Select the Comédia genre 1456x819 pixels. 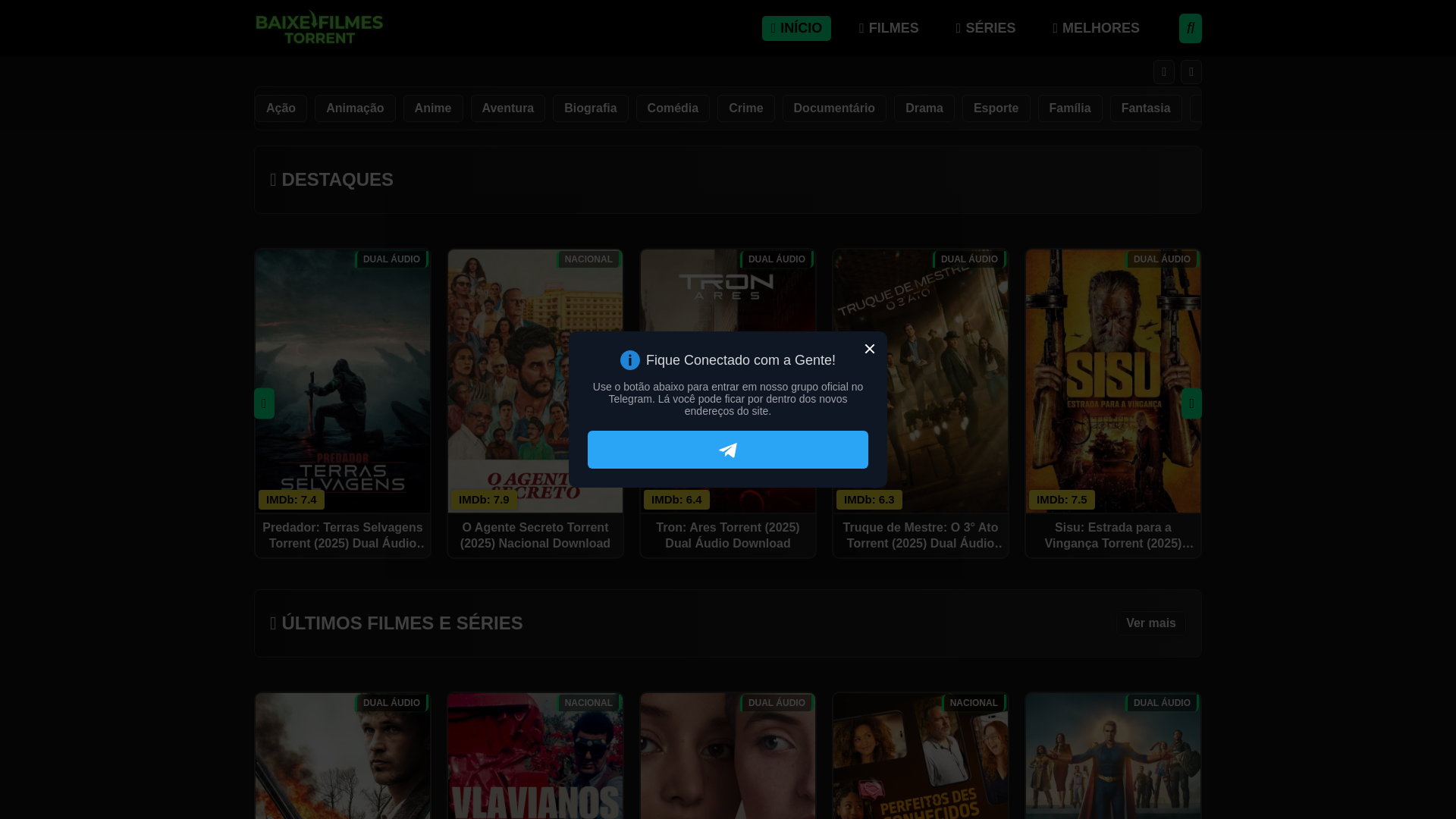[x=673, y=108]
